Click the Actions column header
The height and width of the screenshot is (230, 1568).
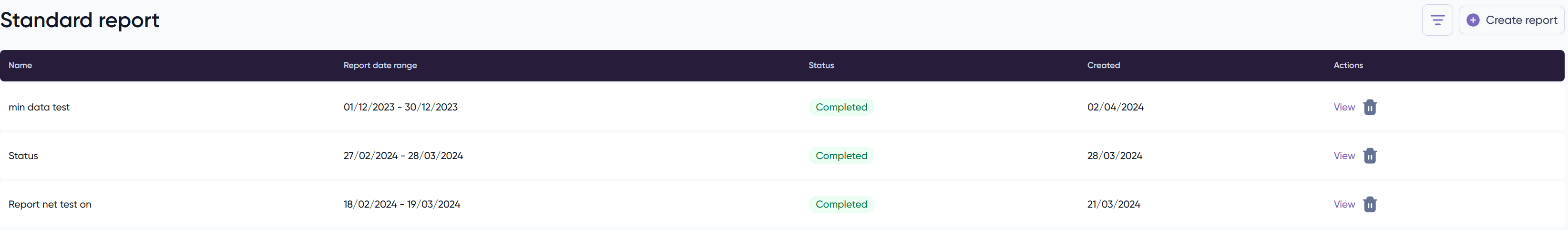[x=1348, y=65]
